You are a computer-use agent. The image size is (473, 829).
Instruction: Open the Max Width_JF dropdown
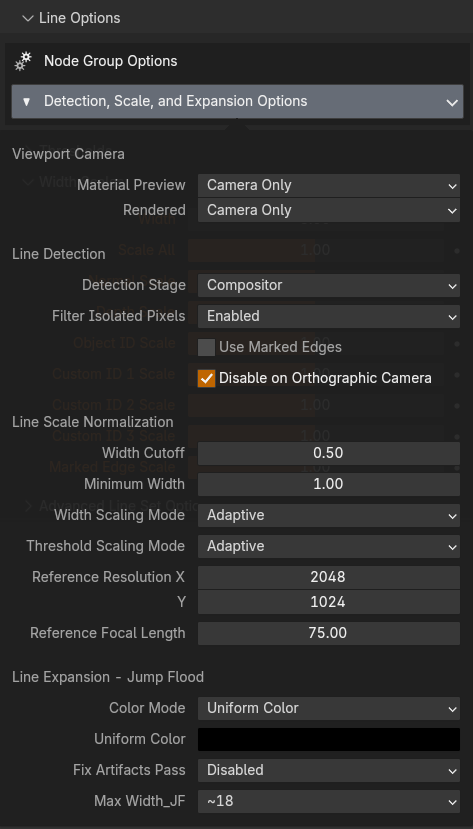coord(329,801)
